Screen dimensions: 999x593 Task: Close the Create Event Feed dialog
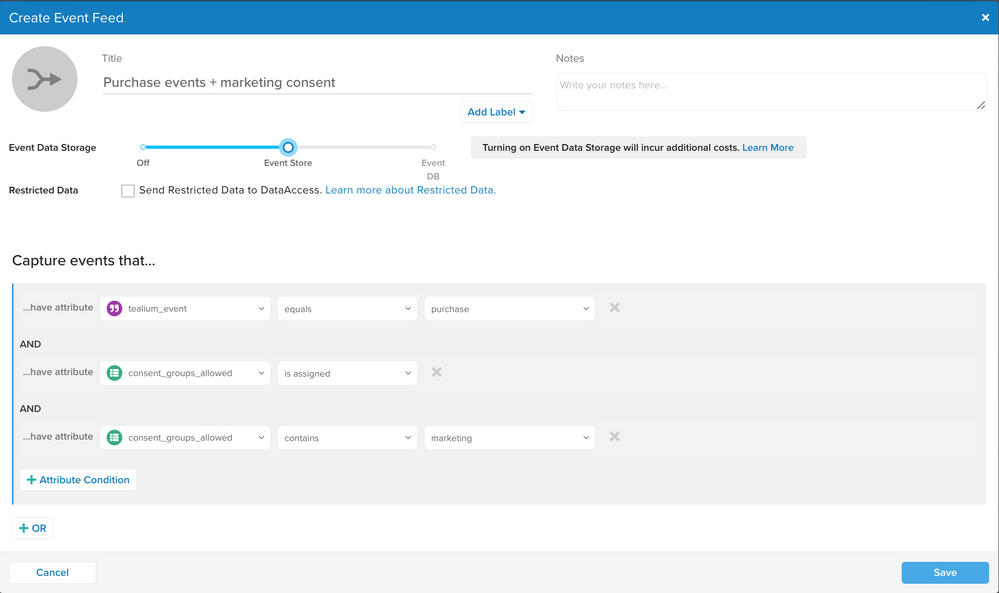pos(986,18)
